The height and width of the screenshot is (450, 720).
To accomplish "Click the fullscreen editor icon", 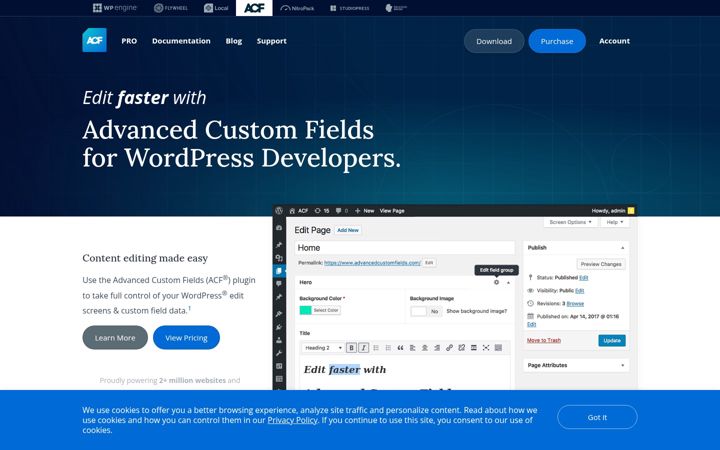I will click(x=486, y=348).
